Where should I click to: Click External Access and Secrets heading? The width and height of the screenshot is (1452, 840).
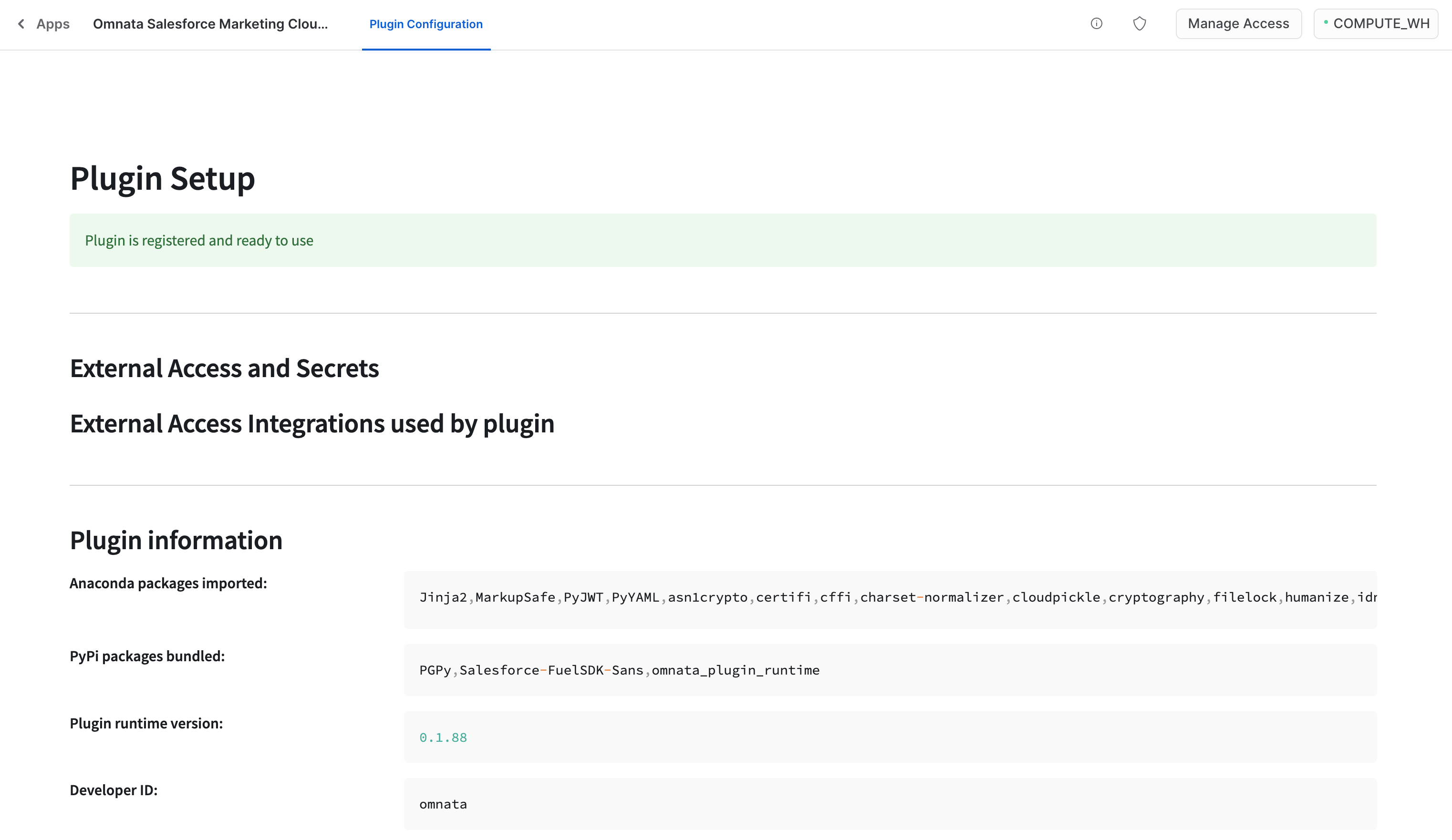(224, 369)
